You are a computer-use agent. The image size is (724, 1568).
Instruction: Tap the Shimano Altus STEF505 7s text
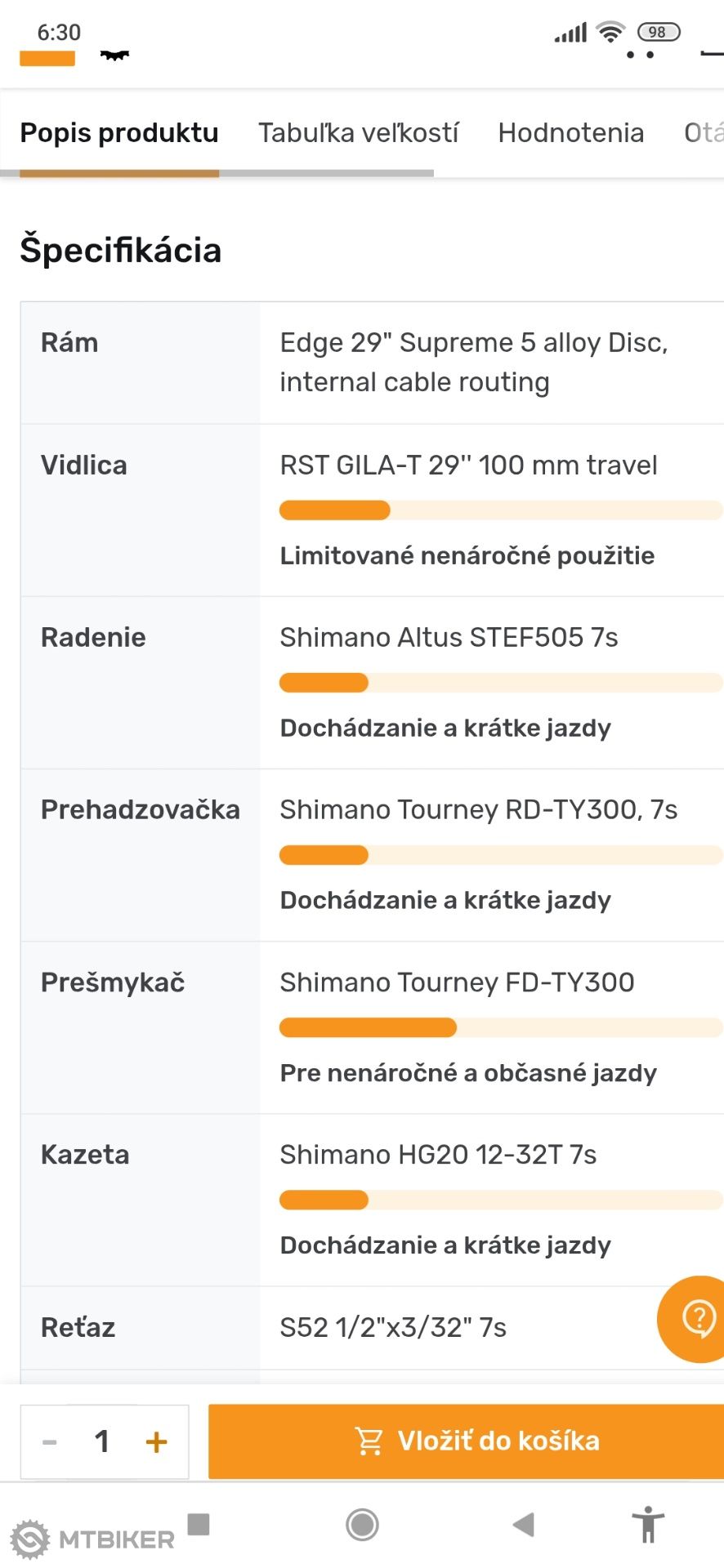(x=449, y=637)
